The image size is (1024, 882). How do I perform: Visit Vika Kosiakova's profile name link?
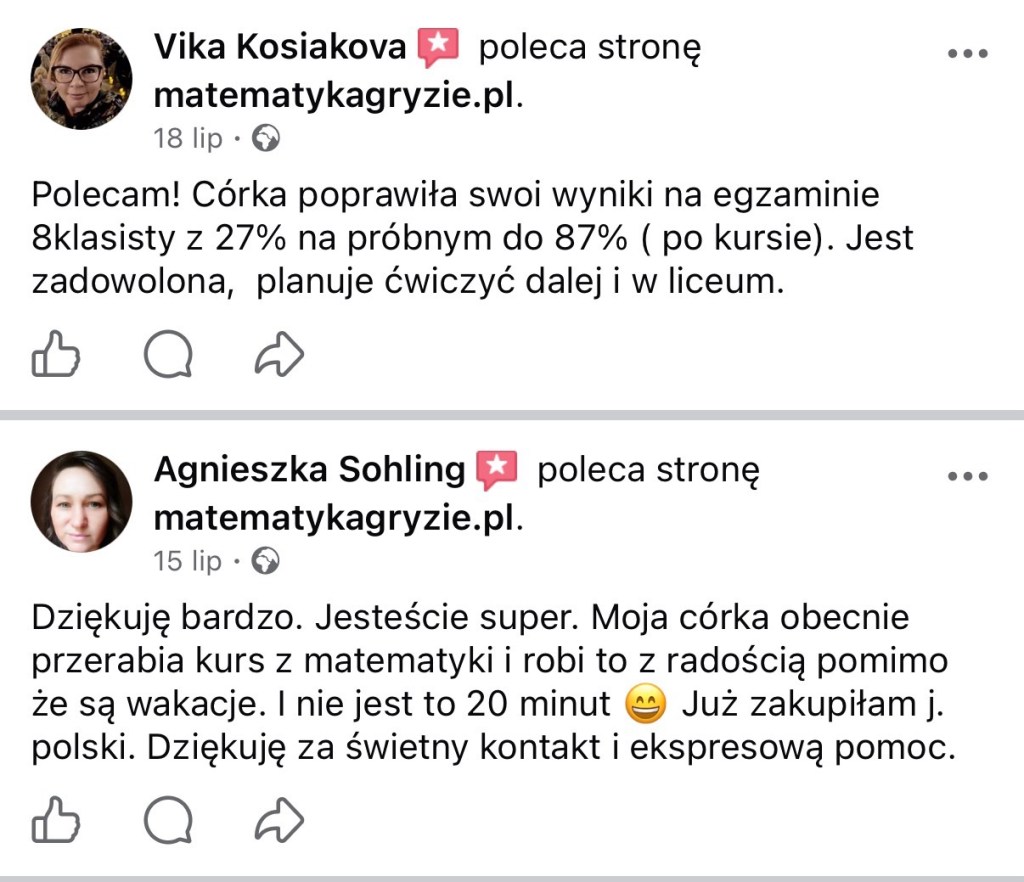point(280,47)
